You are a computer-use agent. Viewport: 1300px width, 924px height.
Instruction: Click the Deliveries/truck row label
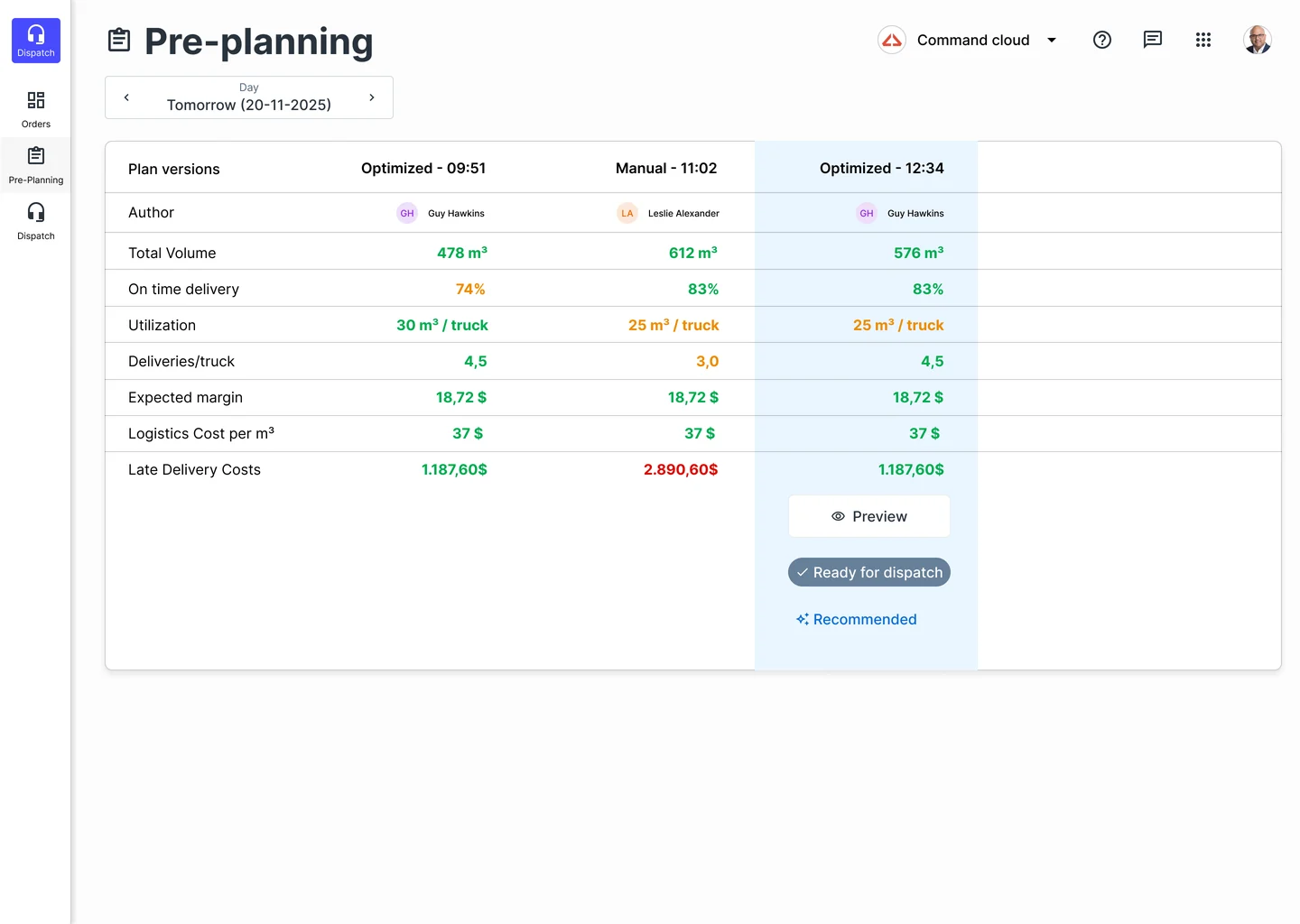click(x=181, y=361)
